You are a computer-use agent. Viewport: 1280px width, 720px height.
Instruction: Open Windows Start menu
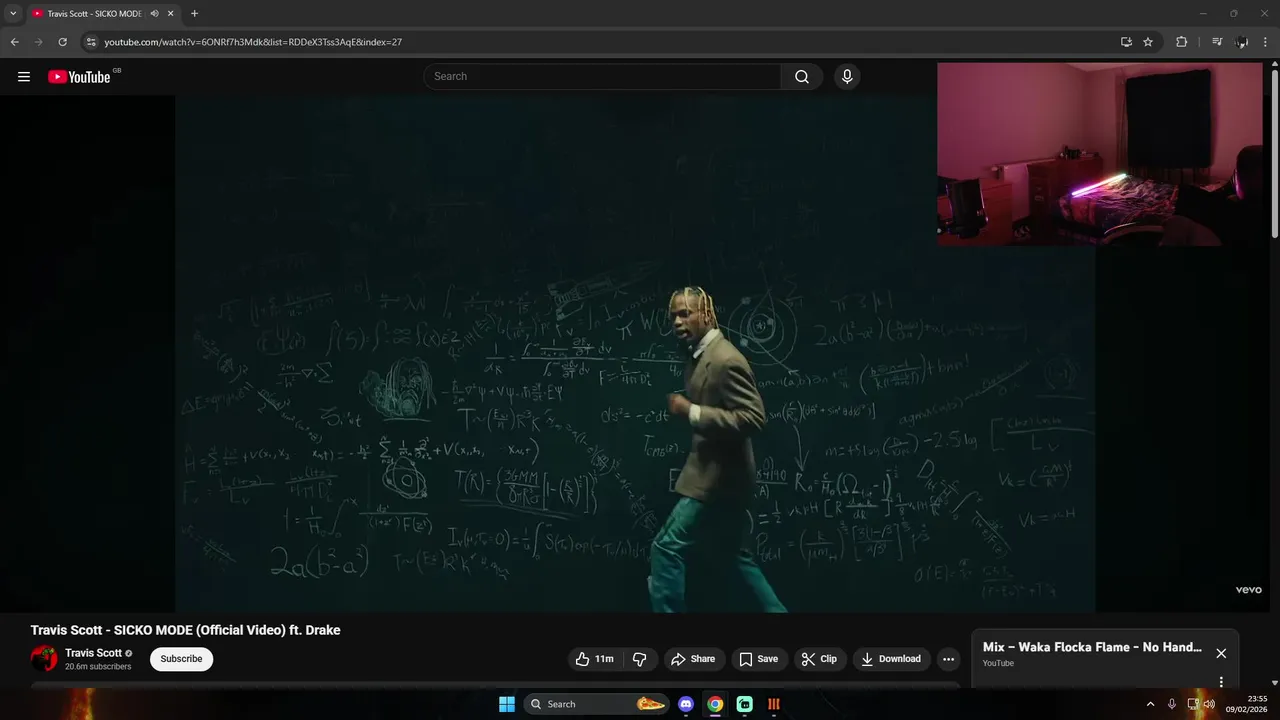point(507,704)
